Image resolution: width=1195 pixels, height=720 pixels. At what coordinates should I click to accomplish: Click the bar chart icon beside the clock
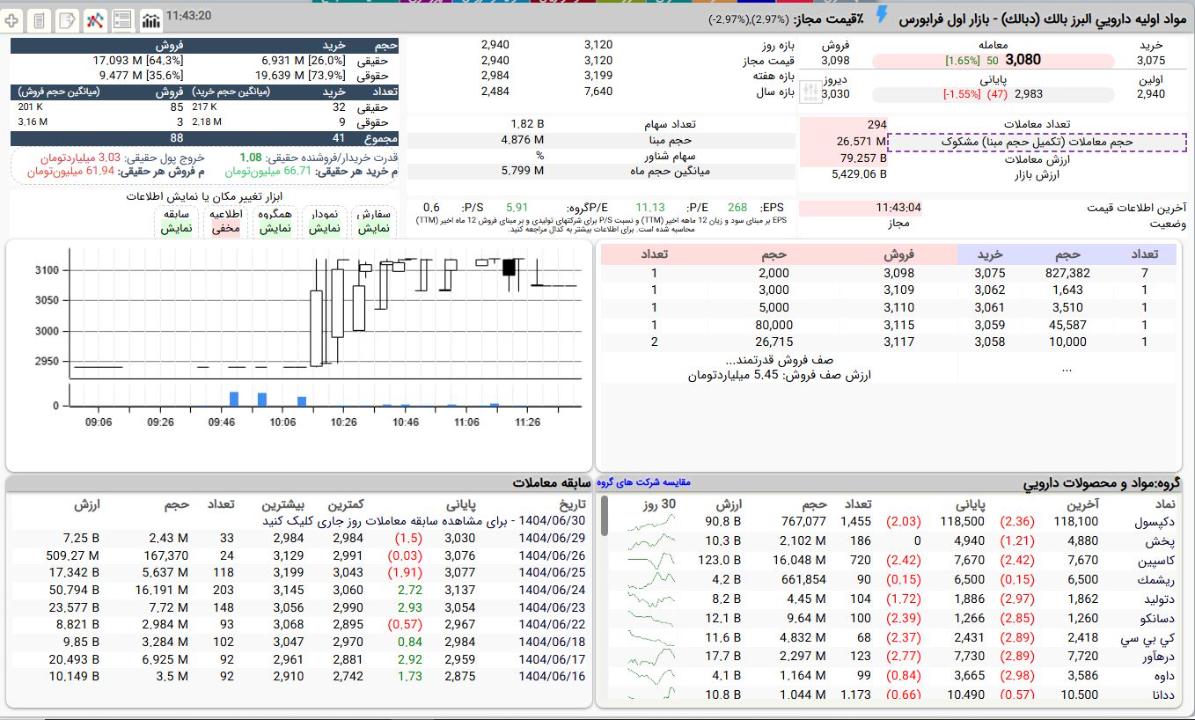(x=150, y=20)
